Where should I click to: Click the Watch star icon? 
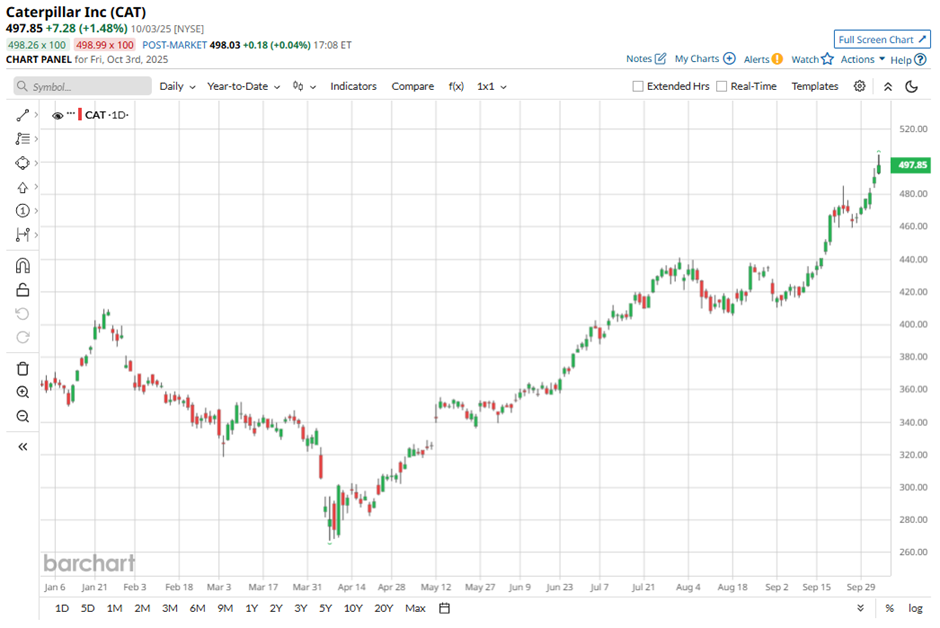tap(827, 59)
